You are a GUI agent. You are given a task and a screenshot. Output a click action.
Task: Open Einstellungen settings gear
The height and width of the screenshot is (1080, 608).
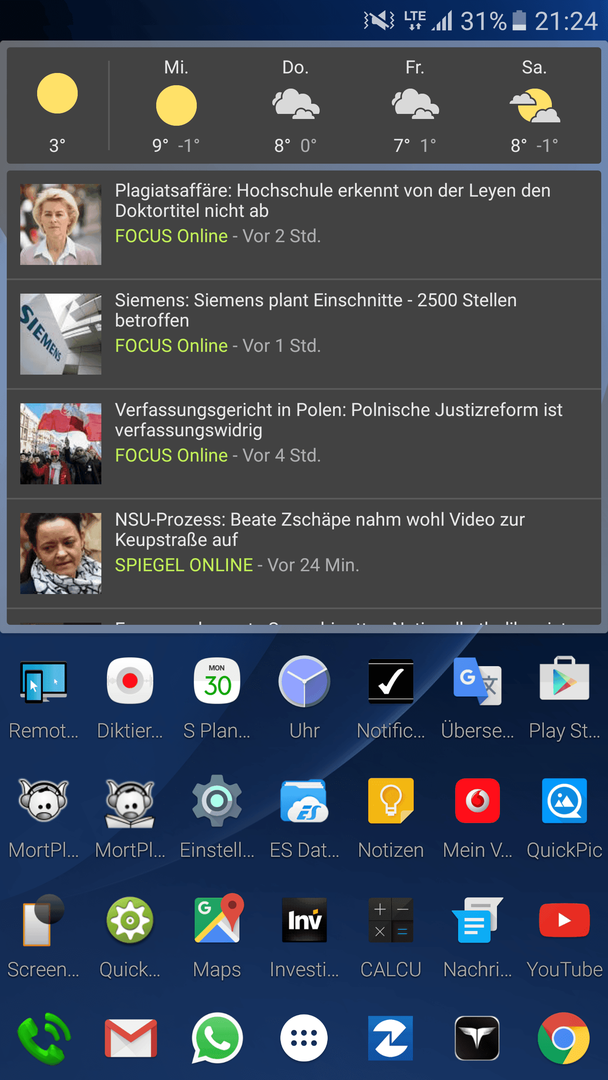pyautogui.click(x=217, y=801)
